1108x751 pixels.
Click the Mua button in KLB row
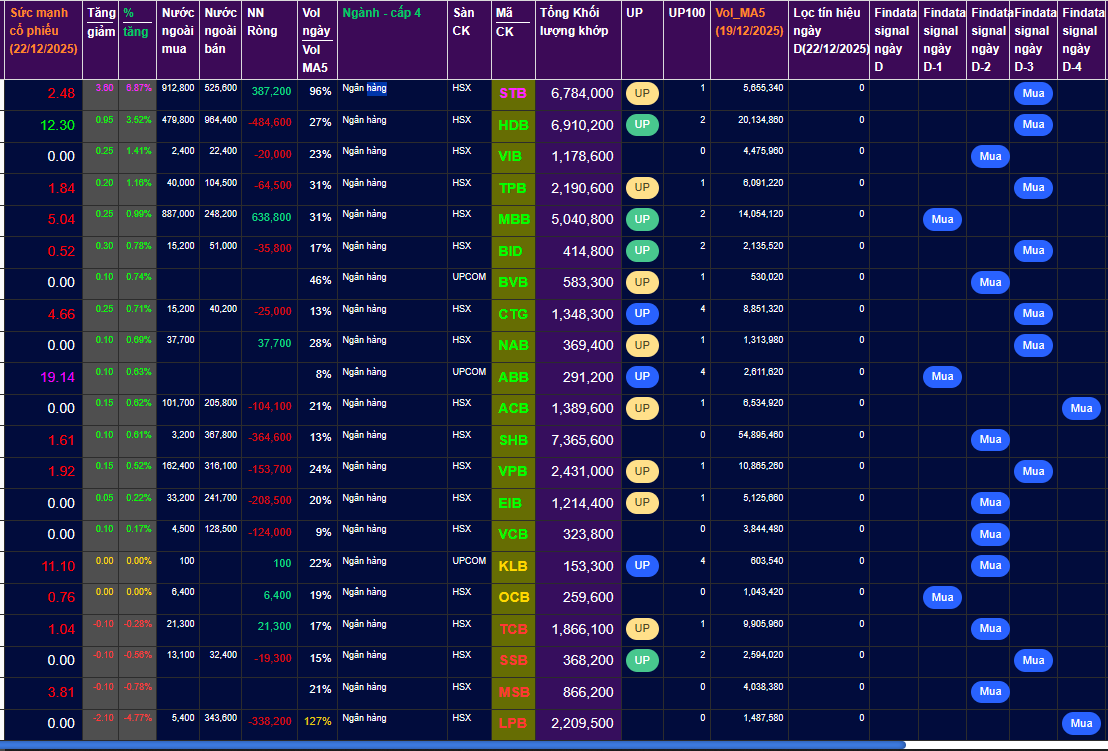(x=990, y=565)
